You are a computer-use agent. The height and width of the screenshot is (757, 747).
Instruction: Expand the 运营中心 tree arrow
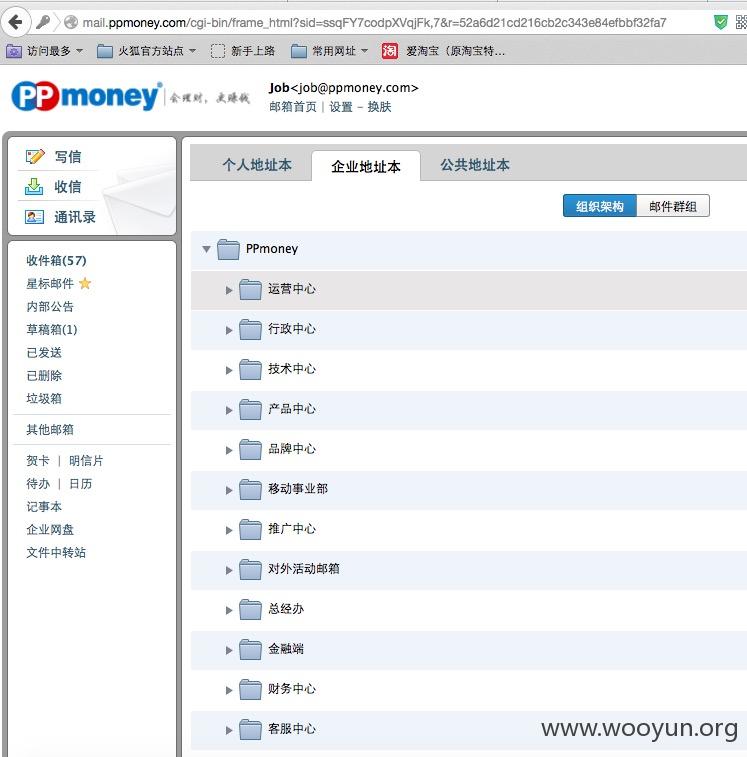pos(229,290)
